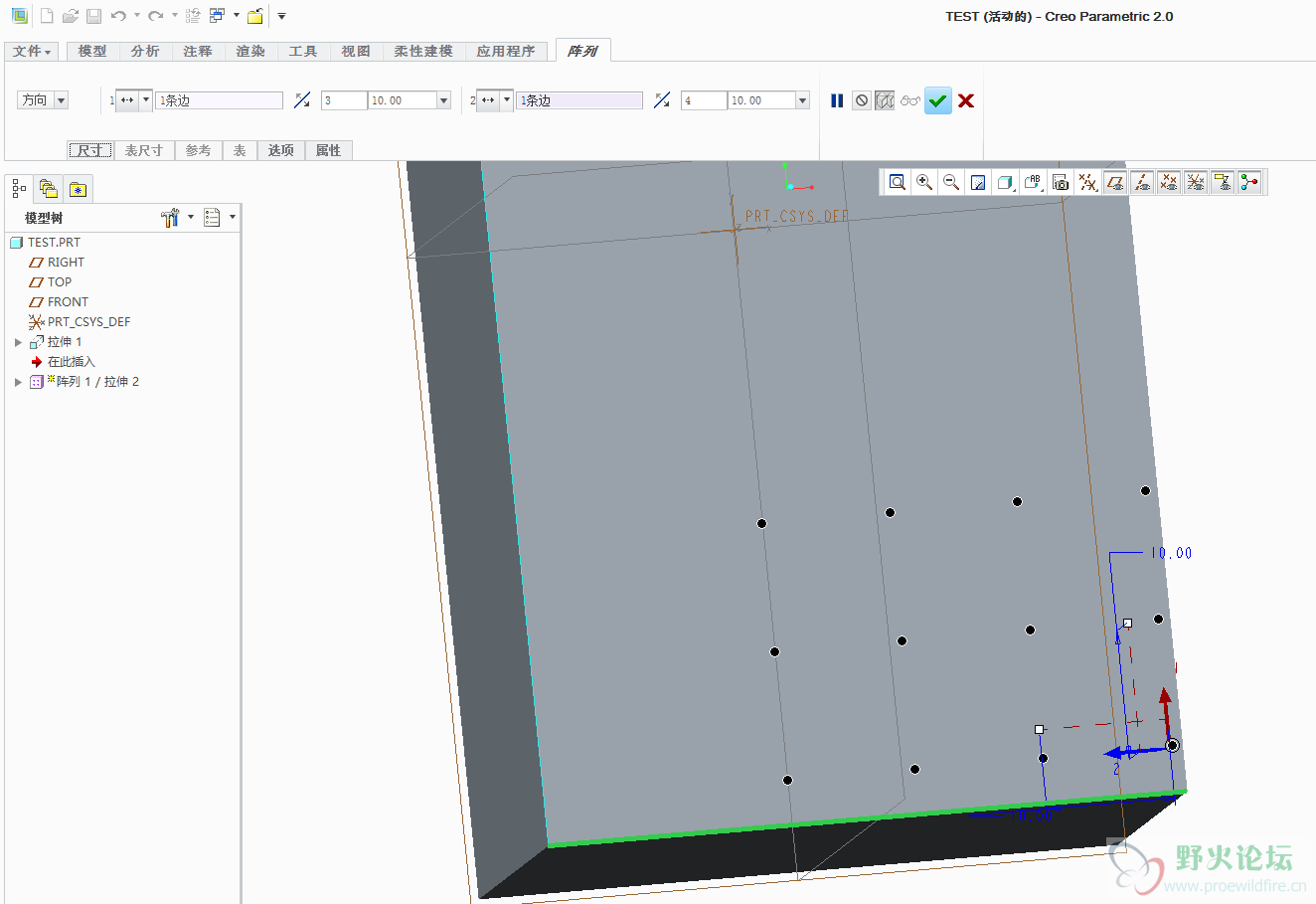The height and width of the screenshot is (904, 1316).
Task: Switch to the 应用程序 tab
Action: [506, 51]
